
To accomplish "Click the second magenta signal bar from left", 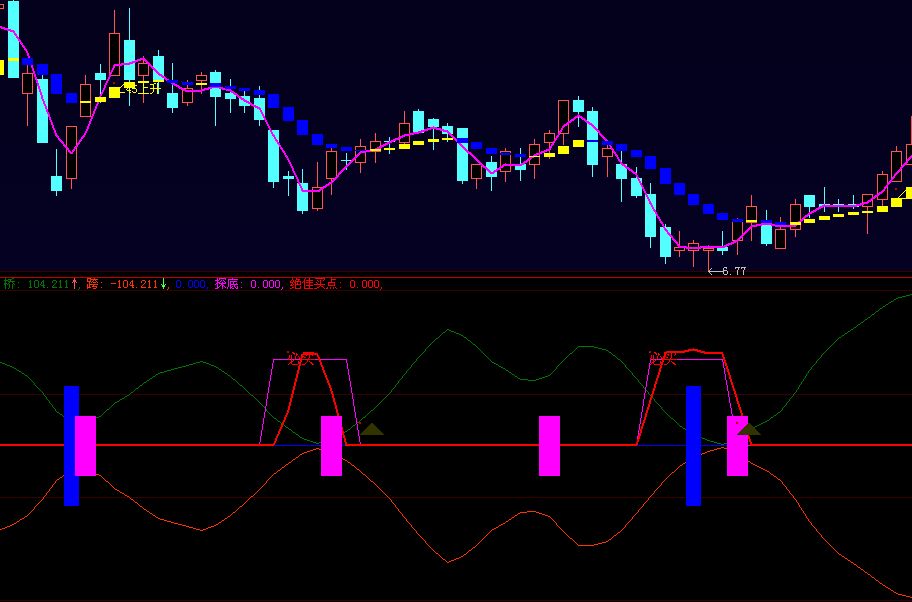I will click(331, 445).
